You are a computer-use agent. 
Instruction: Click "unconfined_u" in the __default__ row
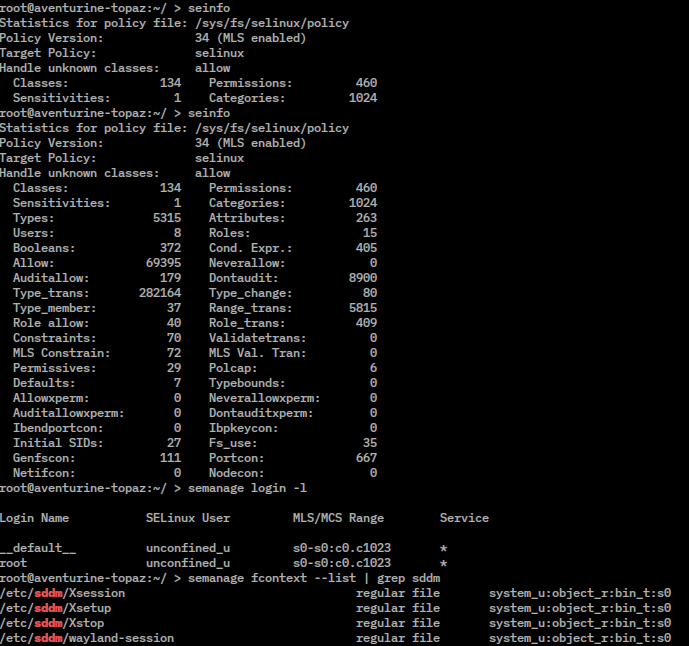point(188,548)
